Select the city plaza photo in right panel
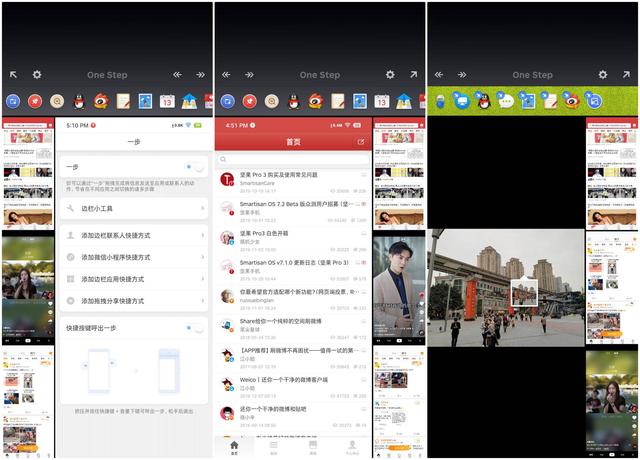640x460 pixels. coord(506,288)
